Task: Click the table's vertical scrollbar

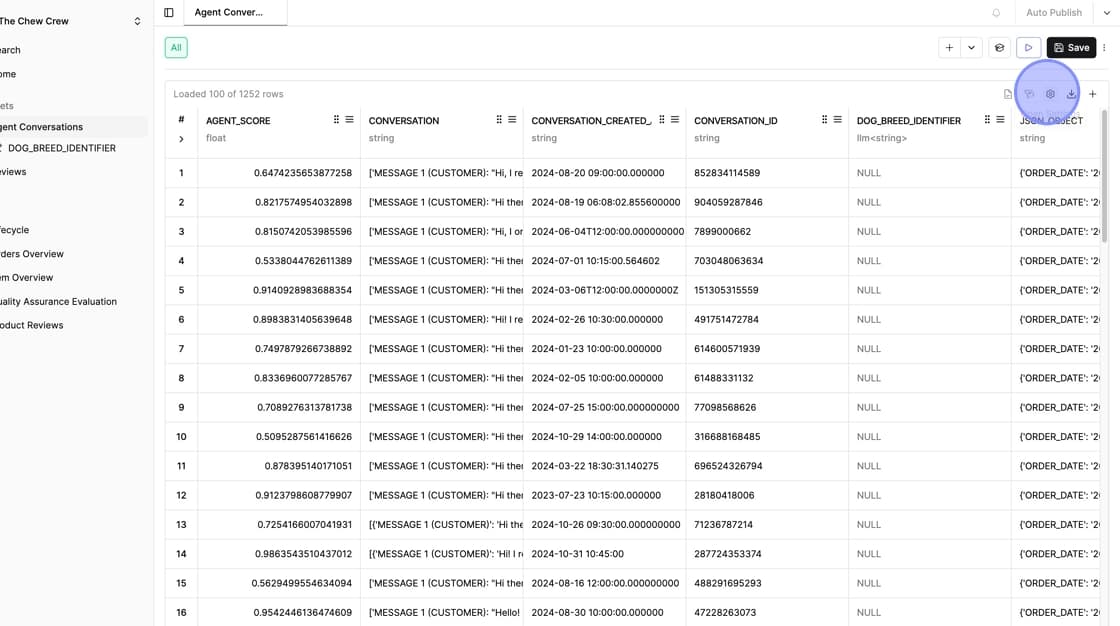Action: tap(1104, 180)
